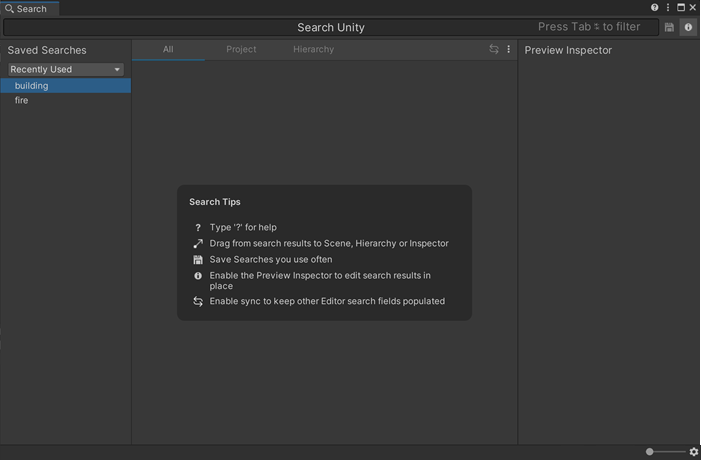Click the Saved Searches panel header
Viewport: 701px width, 460px height.
point(47,50)
